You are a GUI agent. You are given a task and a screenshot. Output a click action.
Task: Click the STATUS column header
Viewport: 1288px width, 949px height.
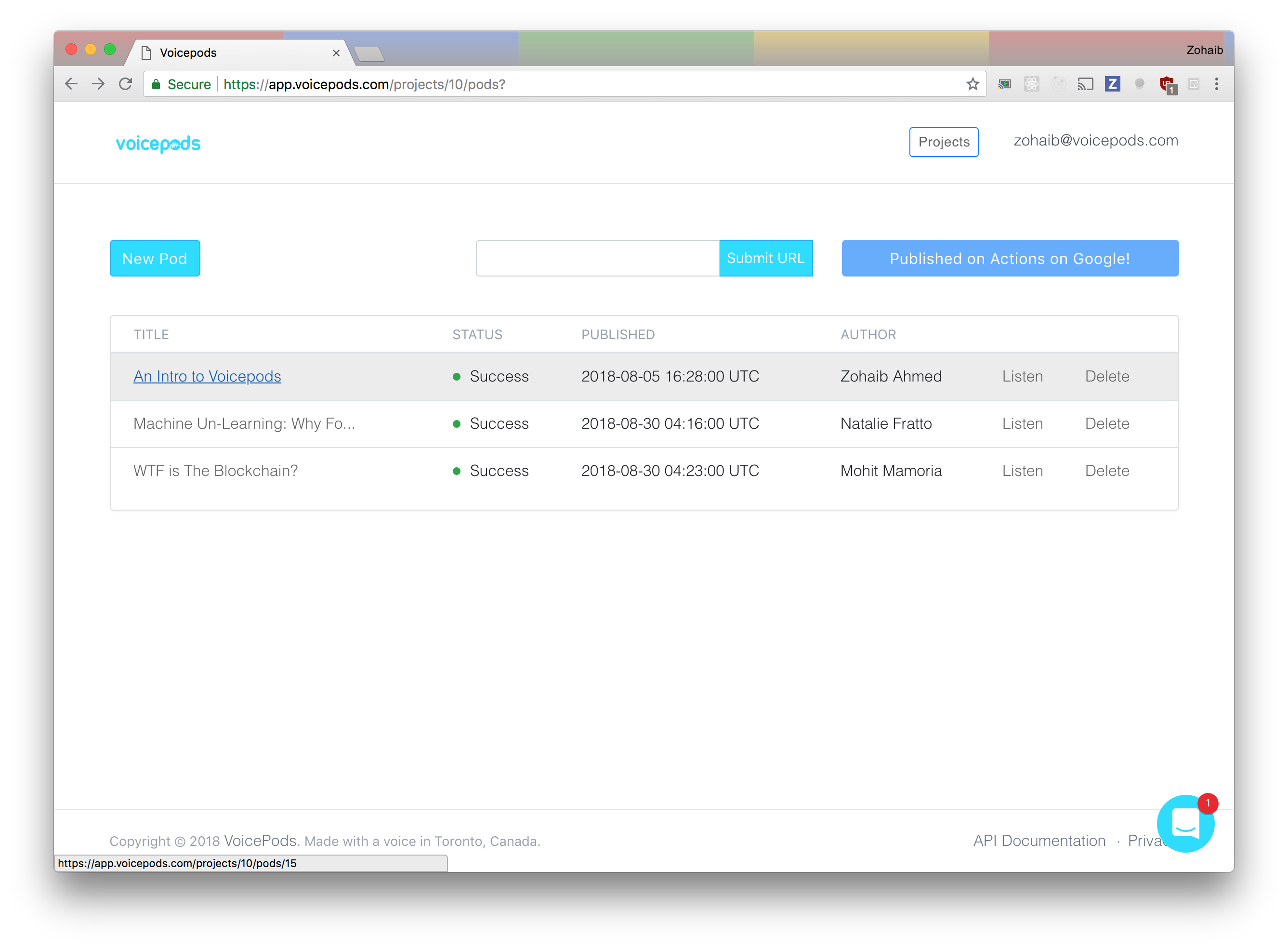tap(476, 335)
